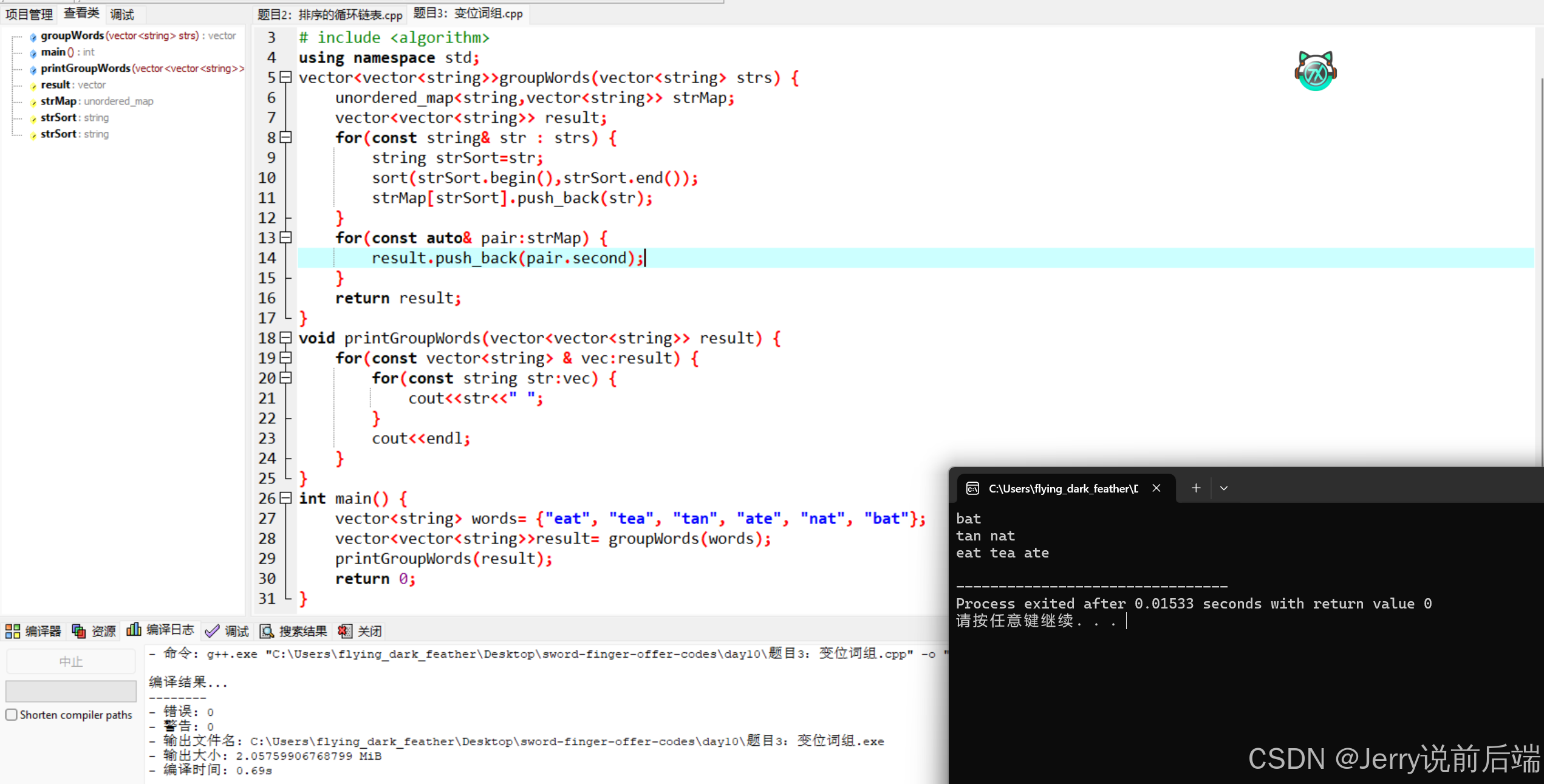Screen dimensions: 1544x784
Task: Click the terminal tab console icon
Action: [972, 488]
